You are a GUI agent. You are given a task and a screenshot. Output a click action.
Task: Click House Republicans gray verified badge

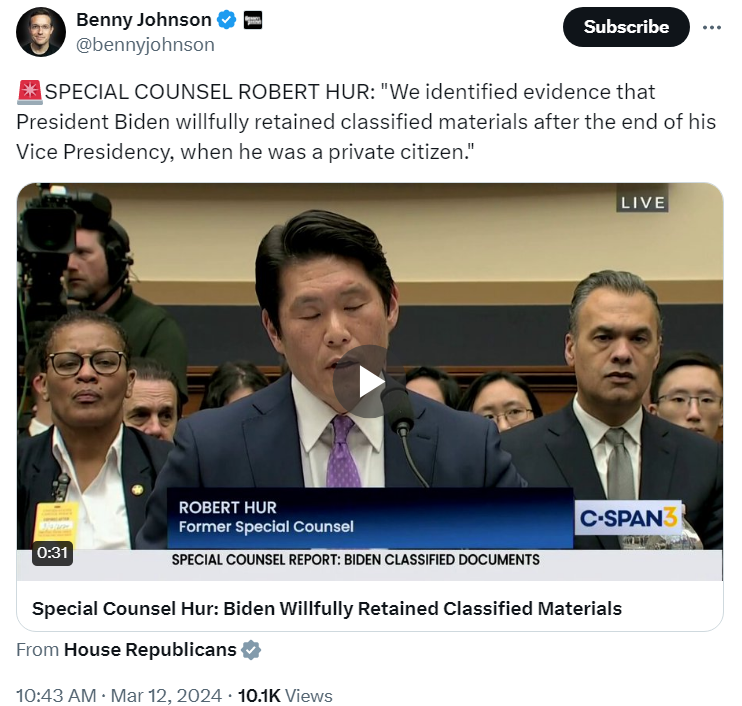(251, 650)
